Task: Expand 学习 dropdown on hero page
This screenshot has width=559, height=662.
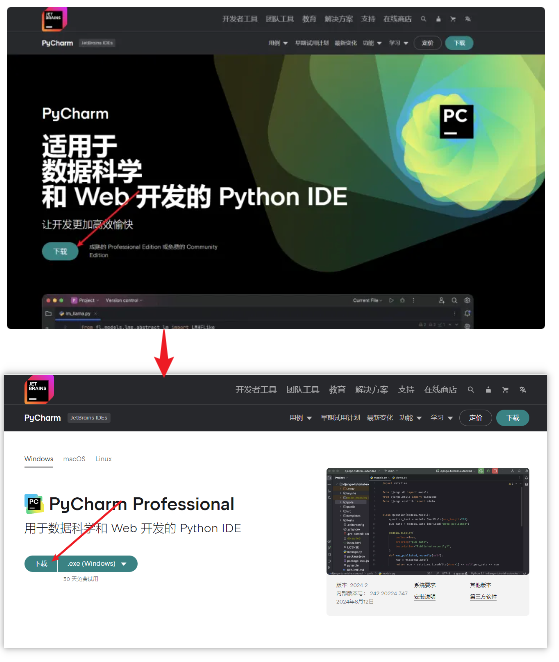Action: (399, 43)
